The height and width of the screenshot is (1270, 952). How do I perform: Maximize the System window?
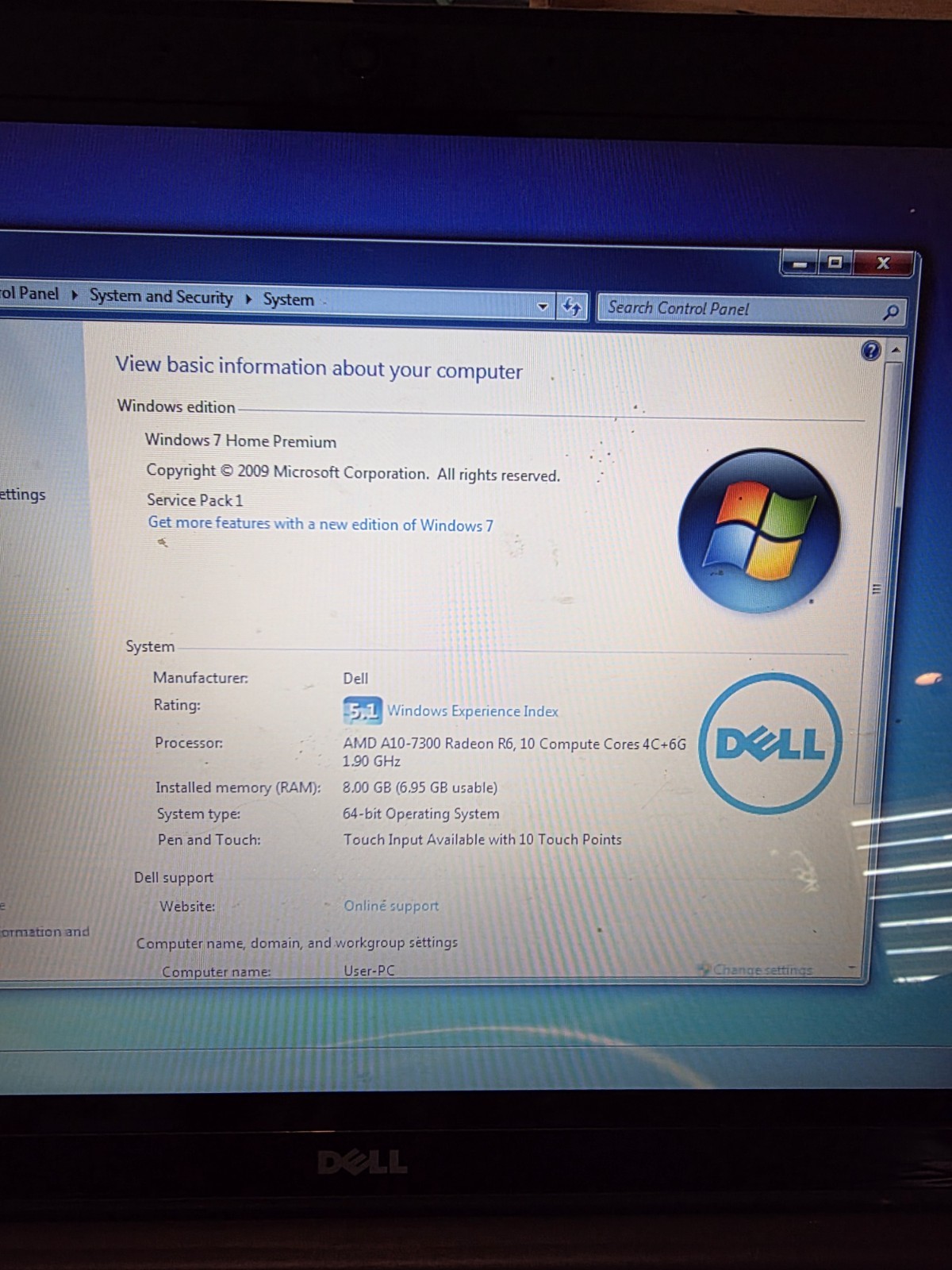pyautogui.click(x=835, y=262)
